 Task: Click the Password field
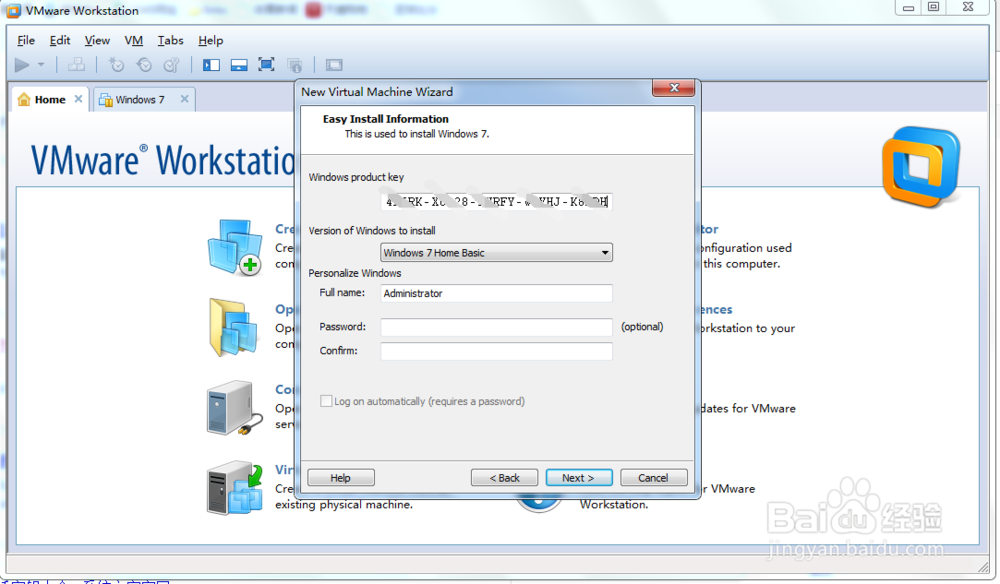click(495, 327)
